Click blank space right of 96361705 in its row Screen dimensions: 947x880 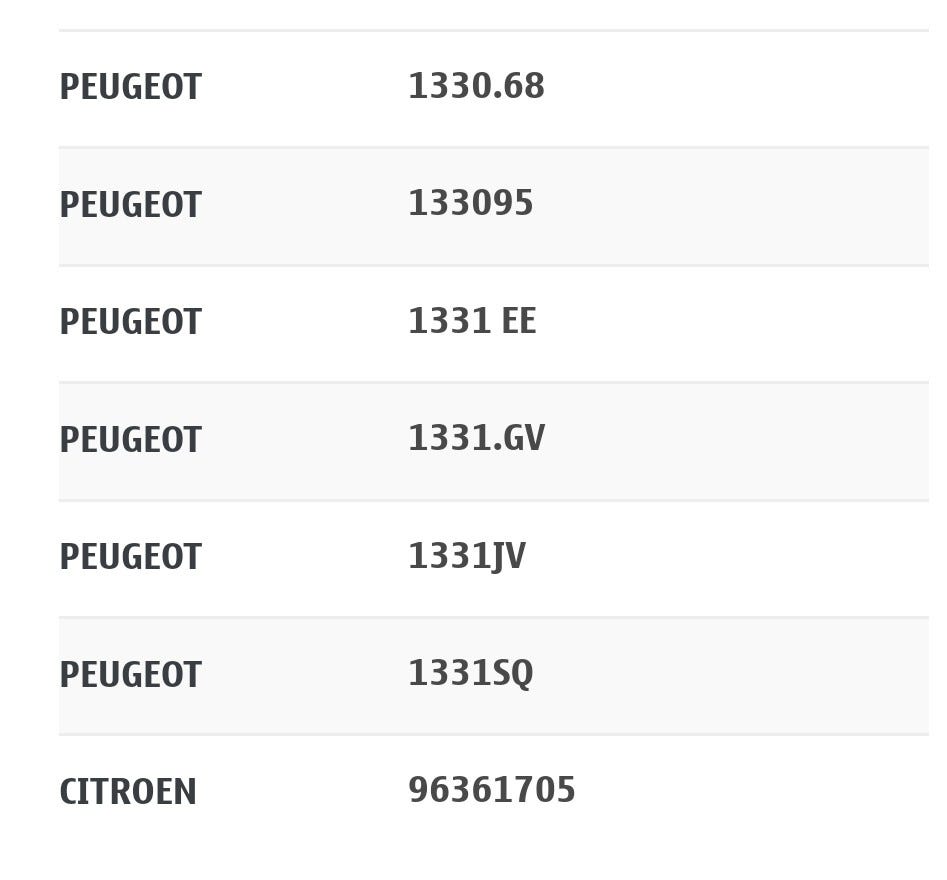point(750,793)
